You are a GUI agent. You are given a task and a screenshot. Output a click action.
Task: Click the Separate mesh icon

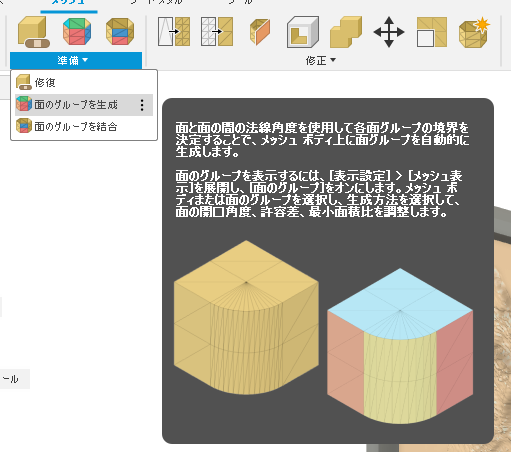[432, 32]
